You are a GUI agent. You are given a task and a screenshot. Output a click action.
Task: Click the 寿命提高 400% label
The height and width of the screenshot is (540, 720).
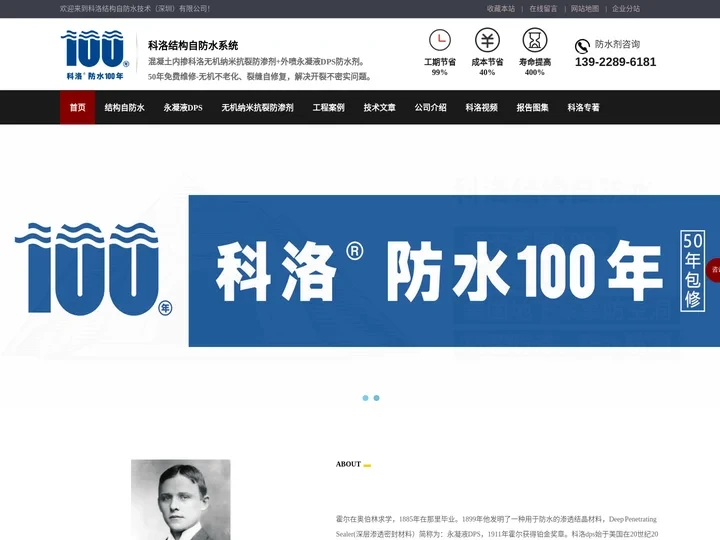coord(535,67)
